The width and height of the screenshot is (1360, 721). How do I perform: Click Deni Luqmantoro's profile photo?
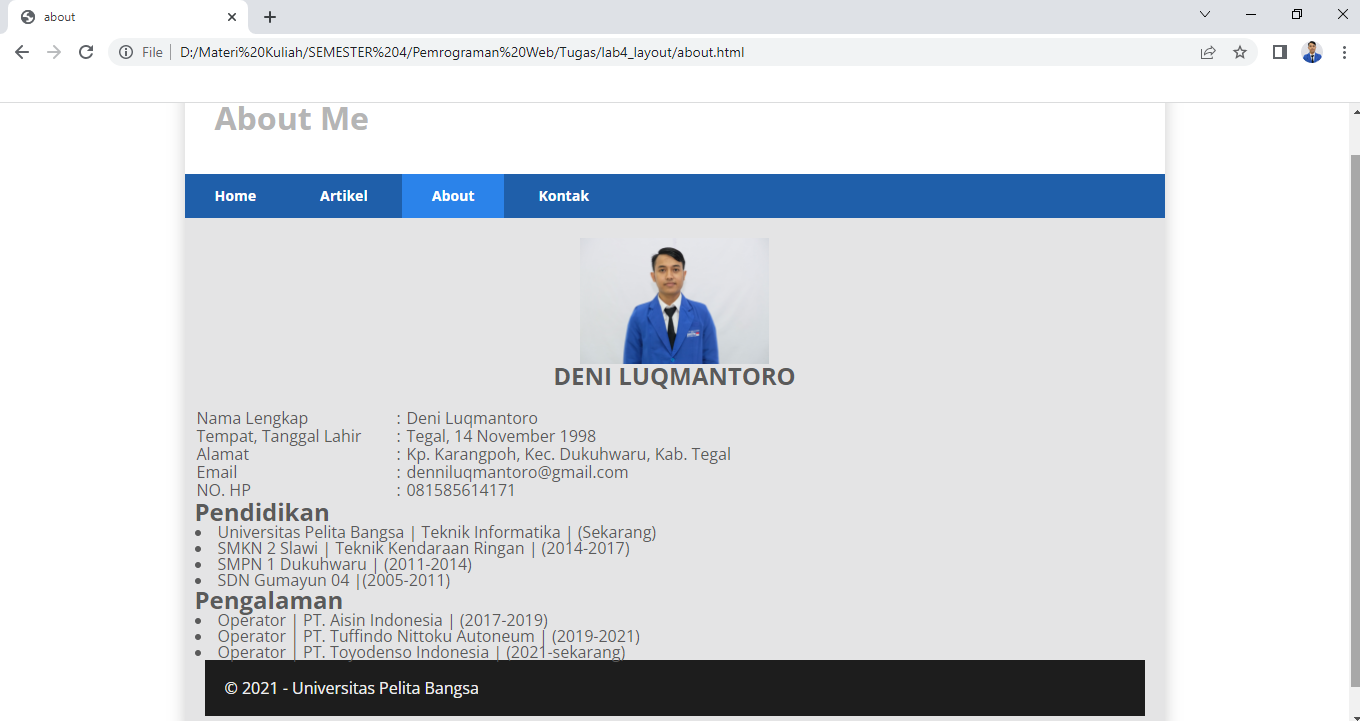(x=674, y=300)
